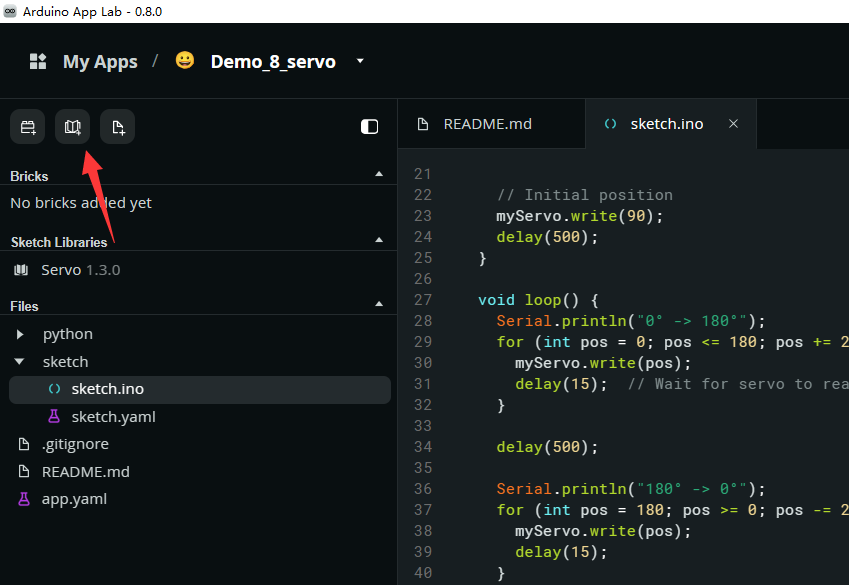Click the Add Sketch Library icon button
The image size is (849, 585).
(73, 127)
